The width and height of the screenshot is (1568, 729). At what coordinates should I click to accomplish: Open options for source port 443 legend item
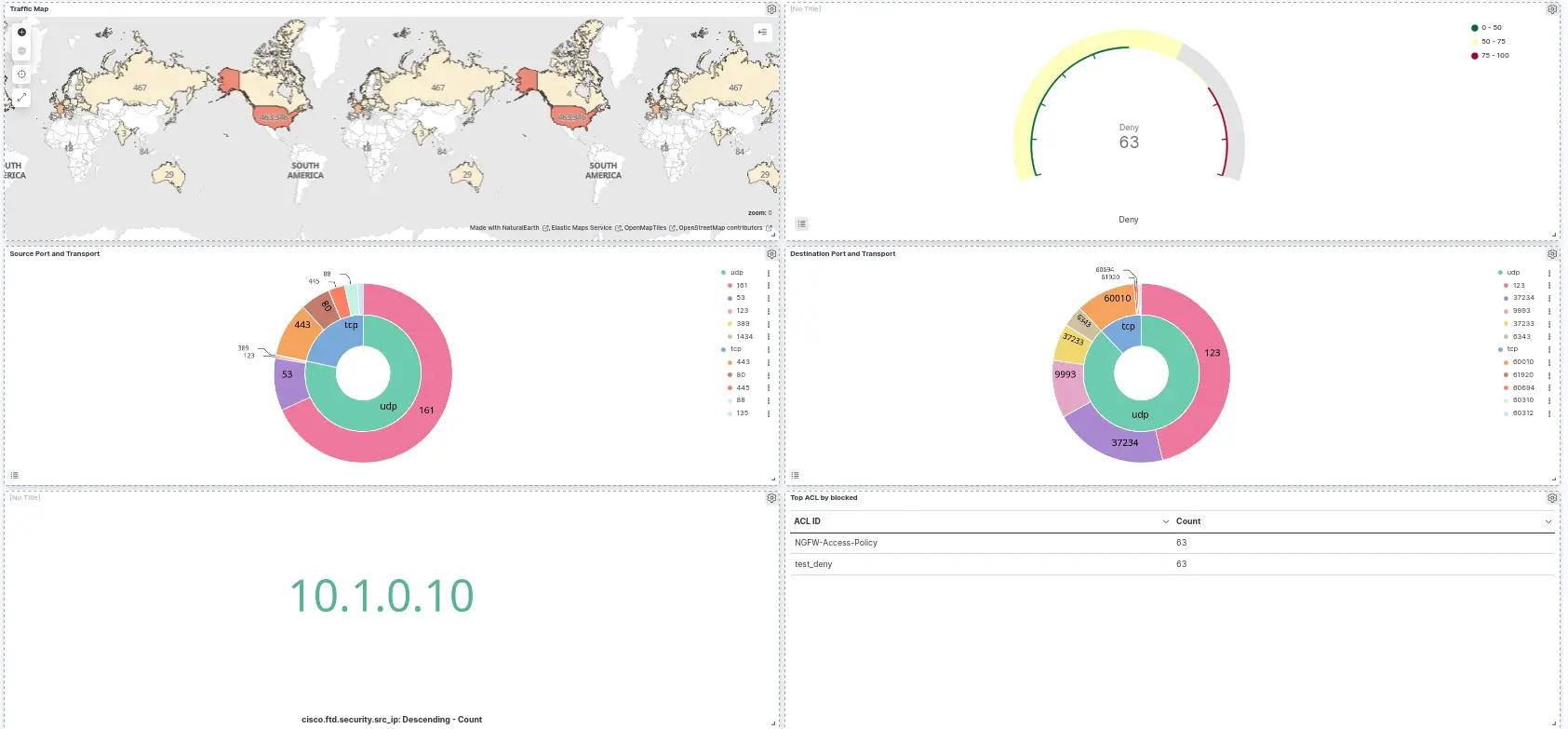click(769, 362)
